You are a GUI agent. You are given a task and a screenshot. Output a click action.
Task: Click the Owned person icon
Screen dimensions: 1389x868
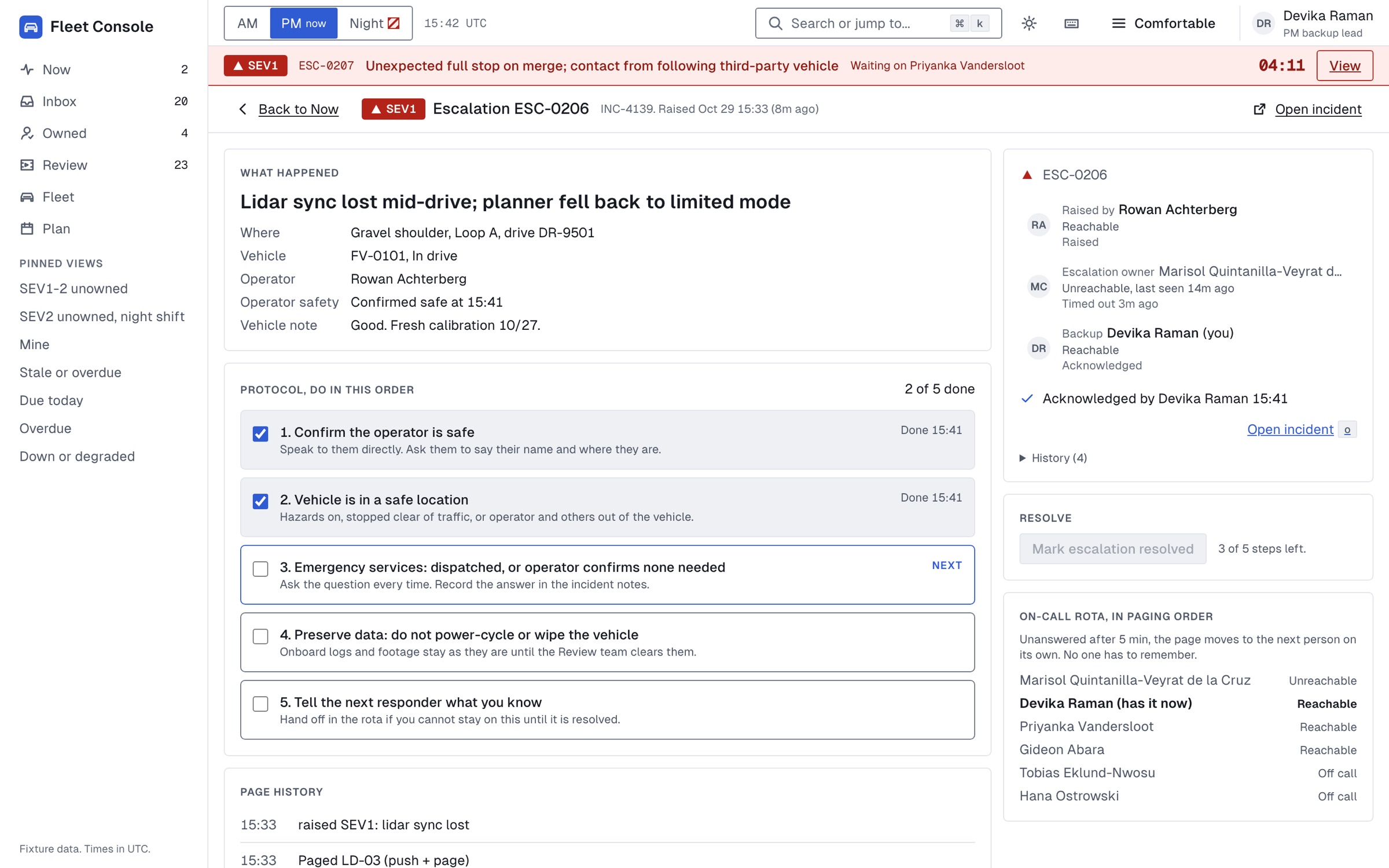pos(27,133)
